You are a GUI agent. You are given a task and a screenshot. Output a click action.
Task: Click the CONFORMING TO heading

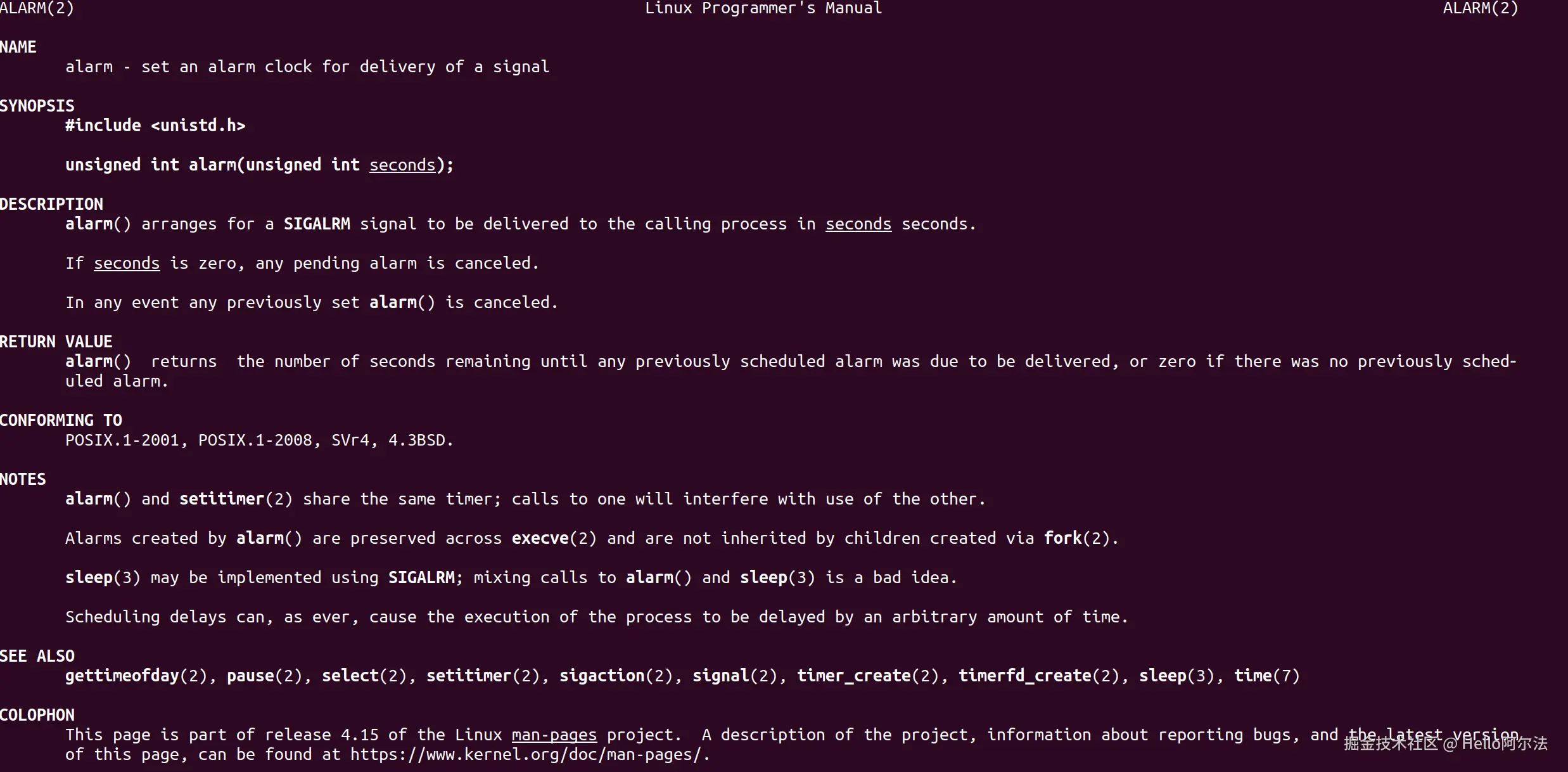click(61, 420)
